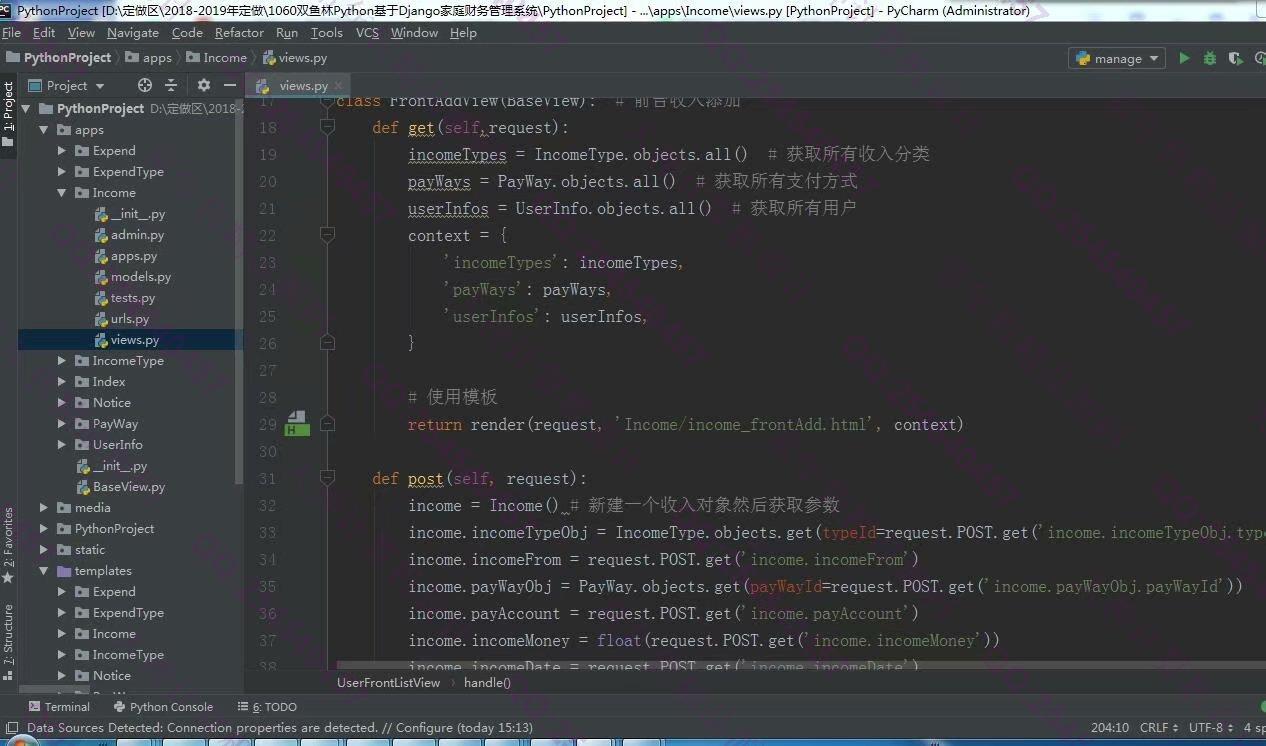Select the Index folder
Image resolution: width=1266 pixels, height=746 pixels.
pyautogui.click(x=100, y=381)
